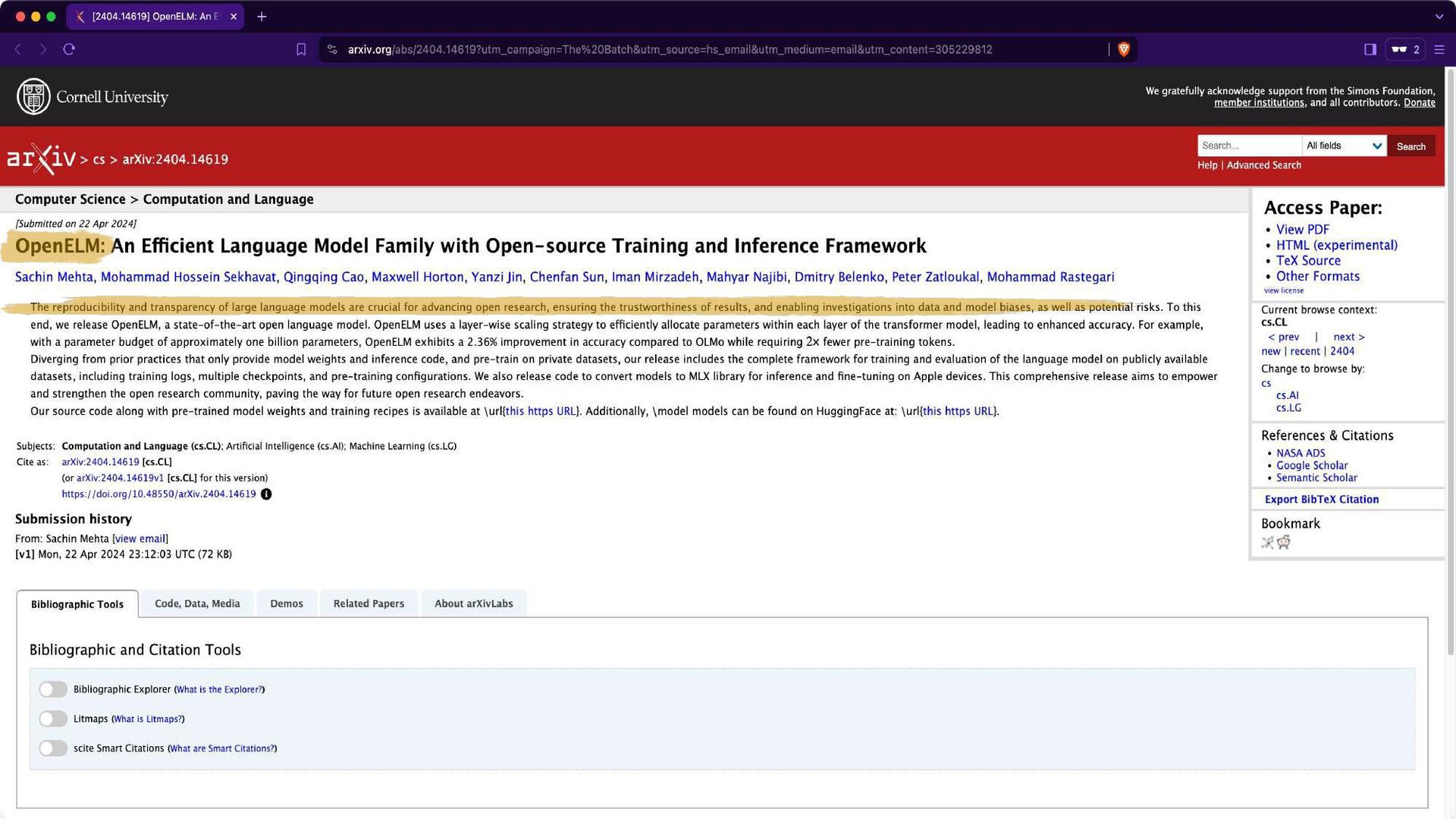Open the NASA ADS reference link
This screenshot has height=819, width=1456.
(x=1301, y=453)
